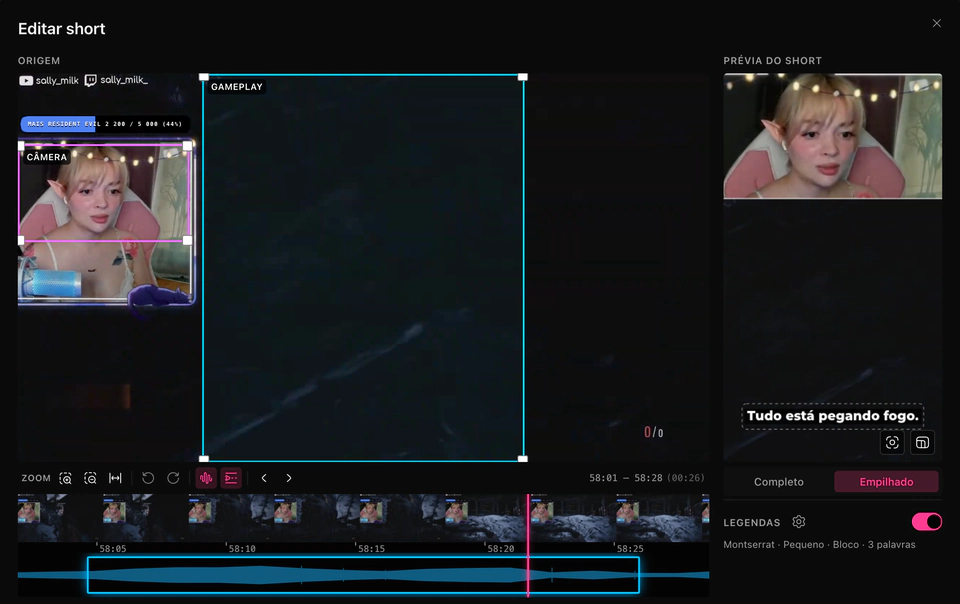Click the focus capture icon in preview
960x604 pixels.
[x=892, y=442]
